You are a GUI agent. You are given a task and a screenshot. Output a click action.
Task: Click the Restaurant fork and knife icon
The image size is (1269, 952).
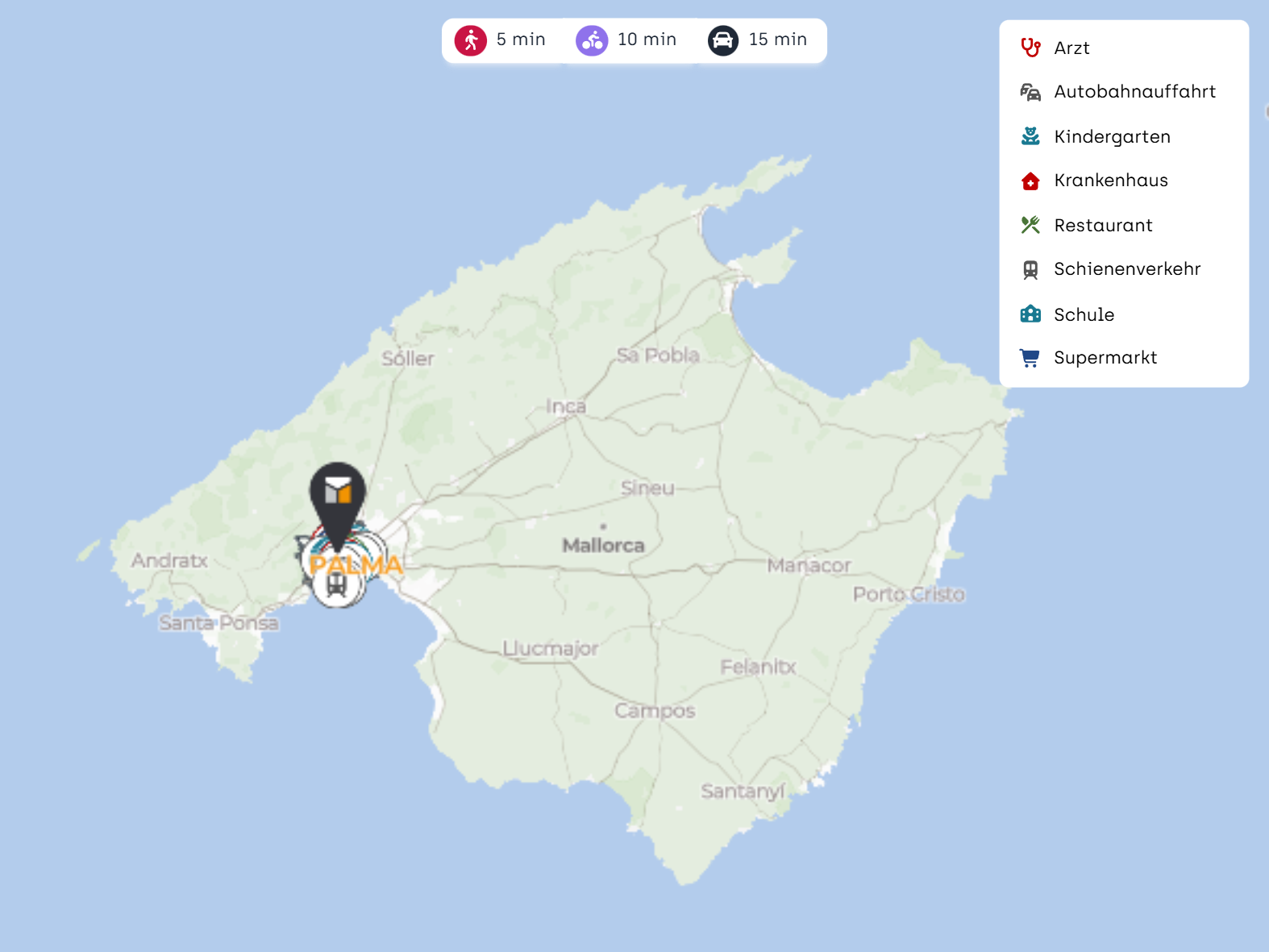(x=1030, y=225)
